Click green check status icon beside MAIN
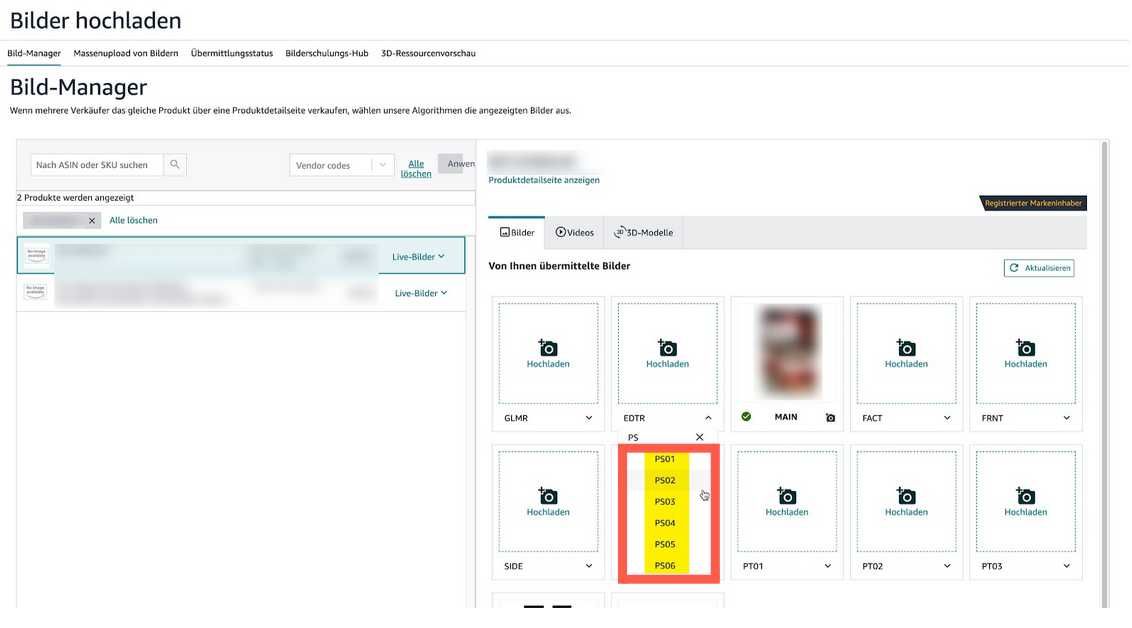 point(746,417)
